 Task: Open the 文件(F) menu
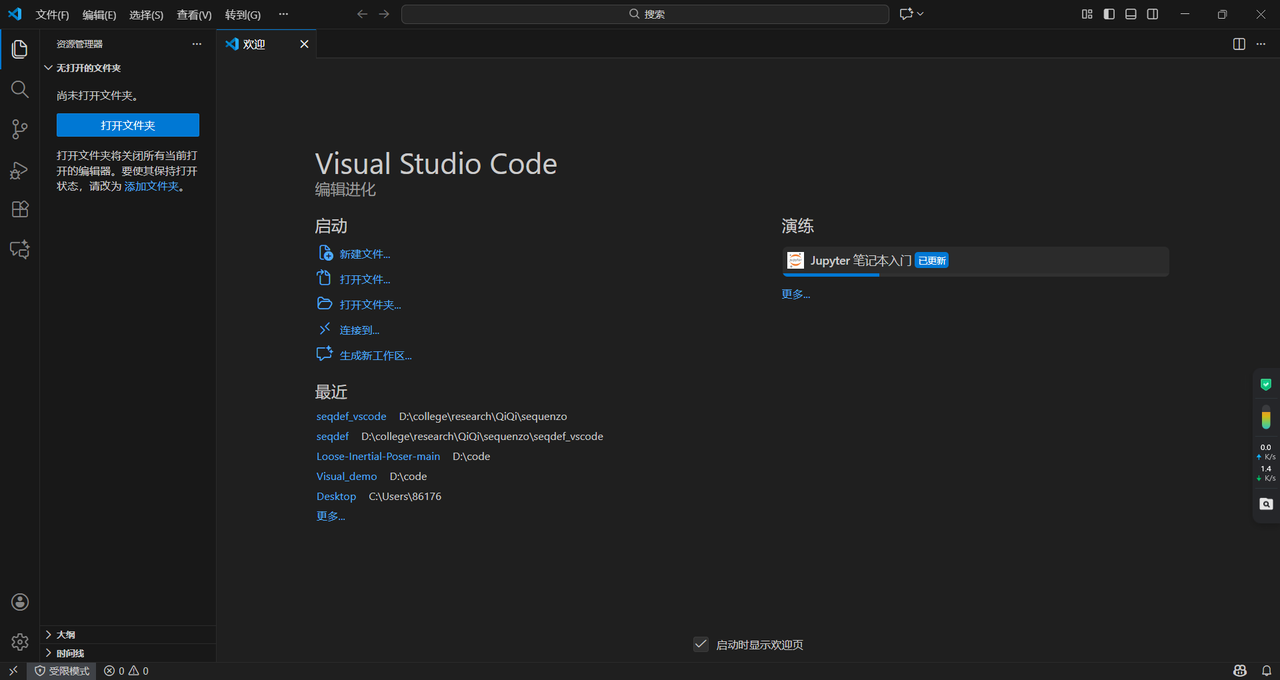tap(52, 15)
